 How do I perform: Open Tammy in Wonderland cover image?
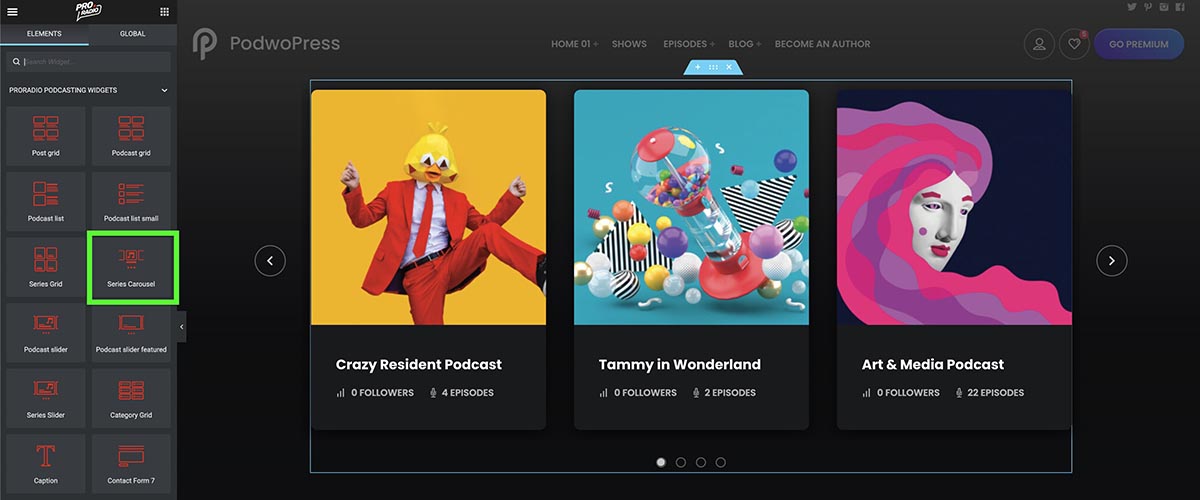tap(691, 207)
